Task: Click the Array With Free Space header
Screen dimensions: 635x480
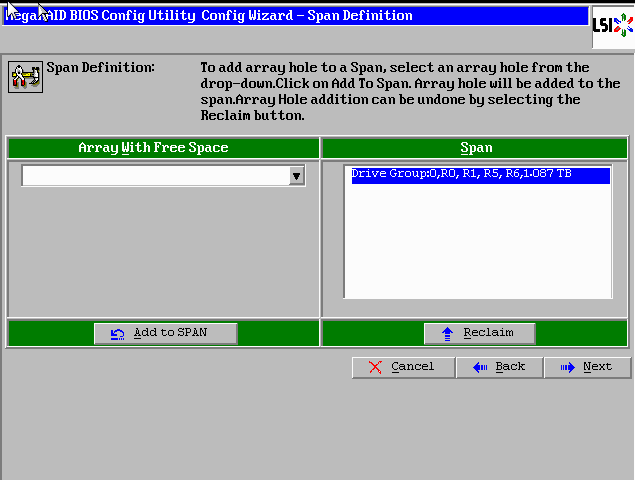Action: (x=163, y=148)
